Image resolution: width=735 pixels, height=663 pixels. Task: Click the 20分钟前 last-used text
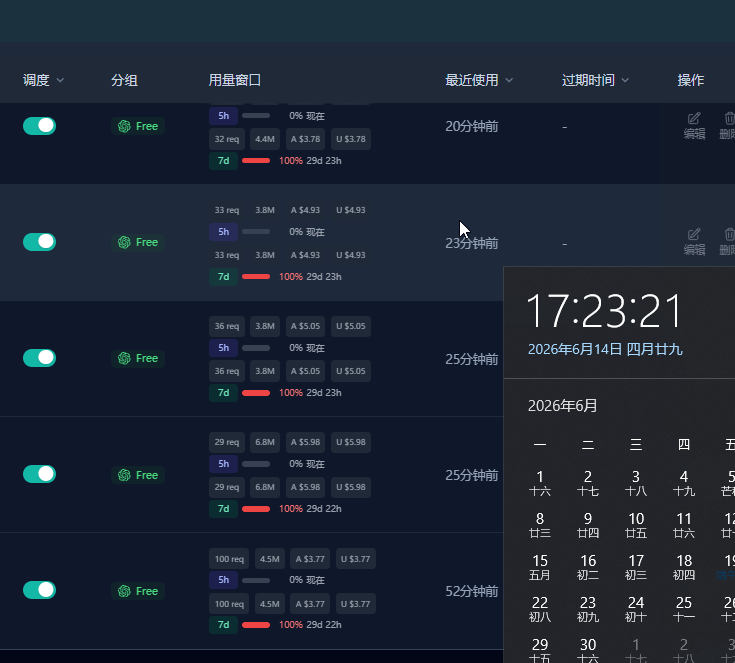[472, 126]
